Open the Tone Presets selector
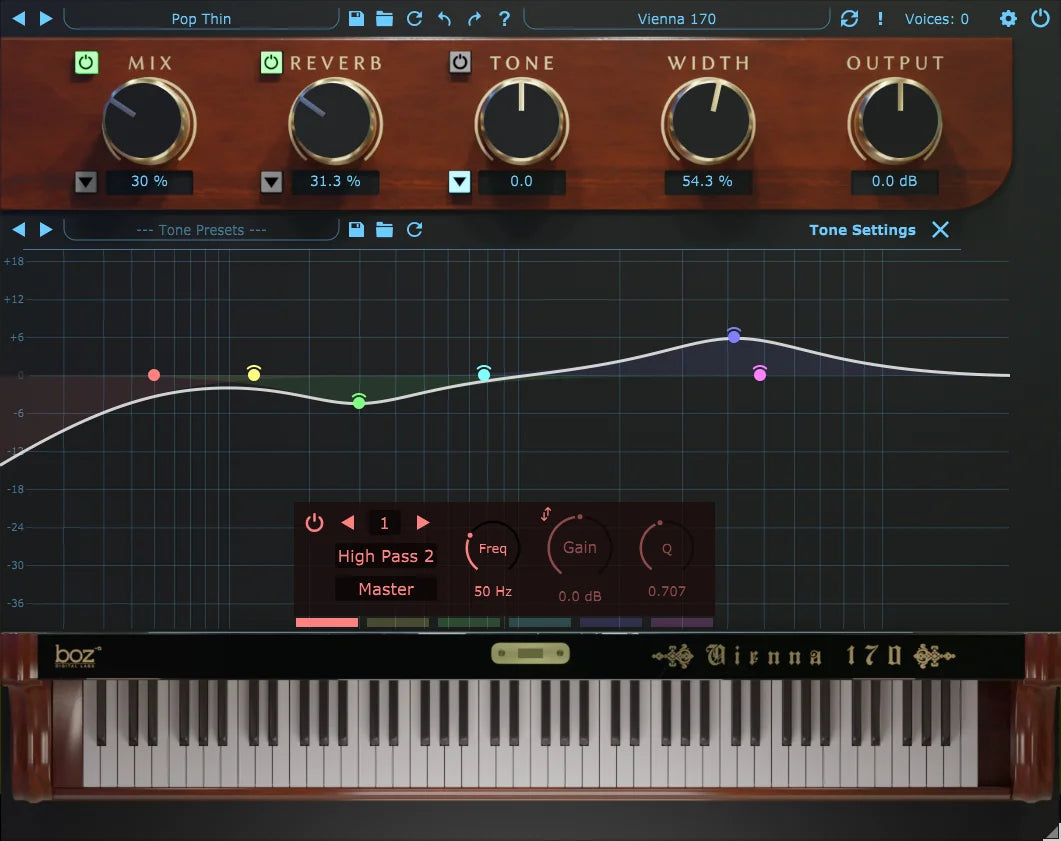This screenshot has width=1061, height=841. 201,230
